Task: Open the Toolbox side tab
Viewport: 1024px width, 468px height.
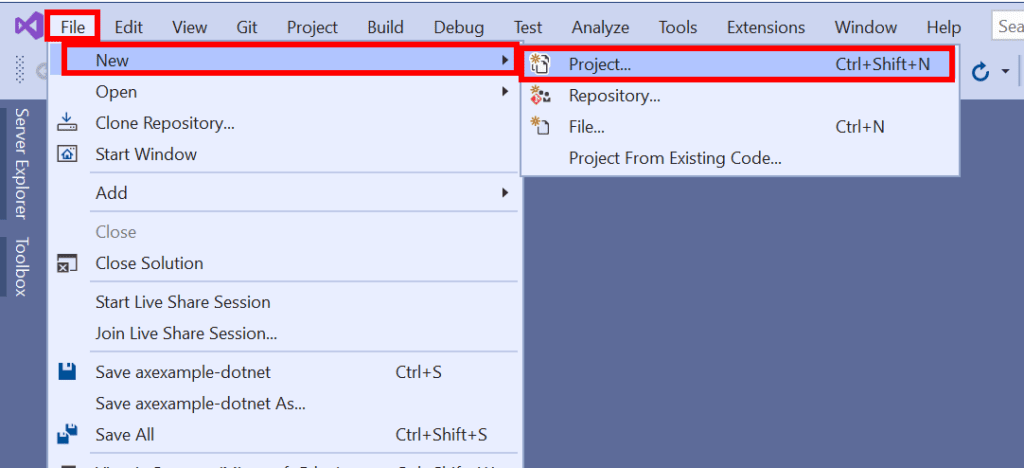Action: (x=20, y=266)
